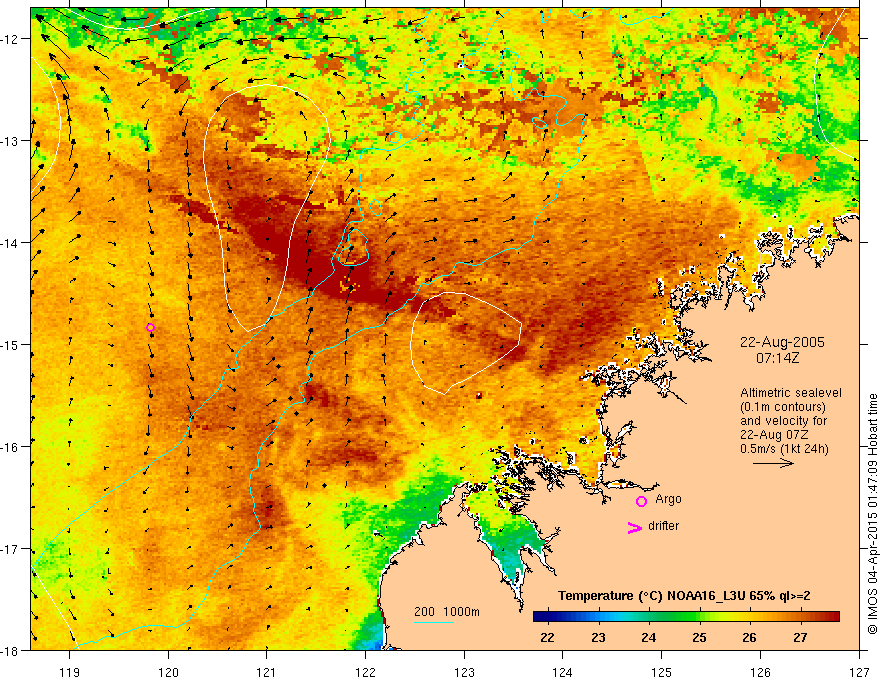Click the '(0.1m contours)' text line
This screenshot has height=680, width=880.
pyautogui.click(x=783, y=407)
